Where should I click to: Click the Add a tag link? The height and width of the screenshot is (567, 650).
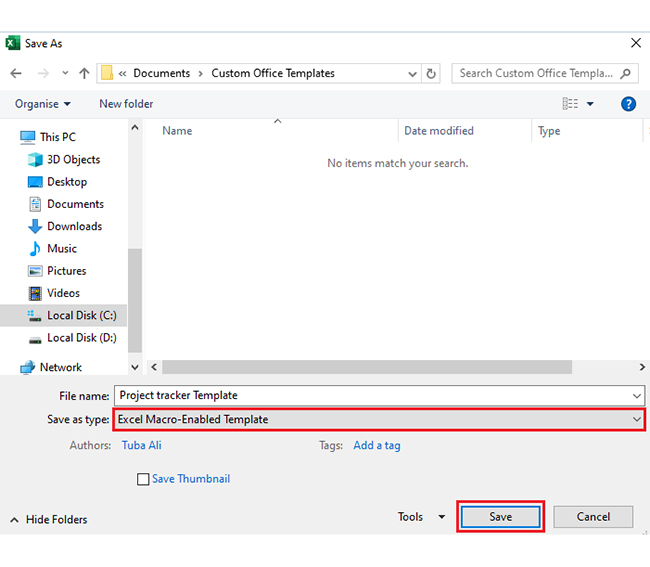[376, 445]
